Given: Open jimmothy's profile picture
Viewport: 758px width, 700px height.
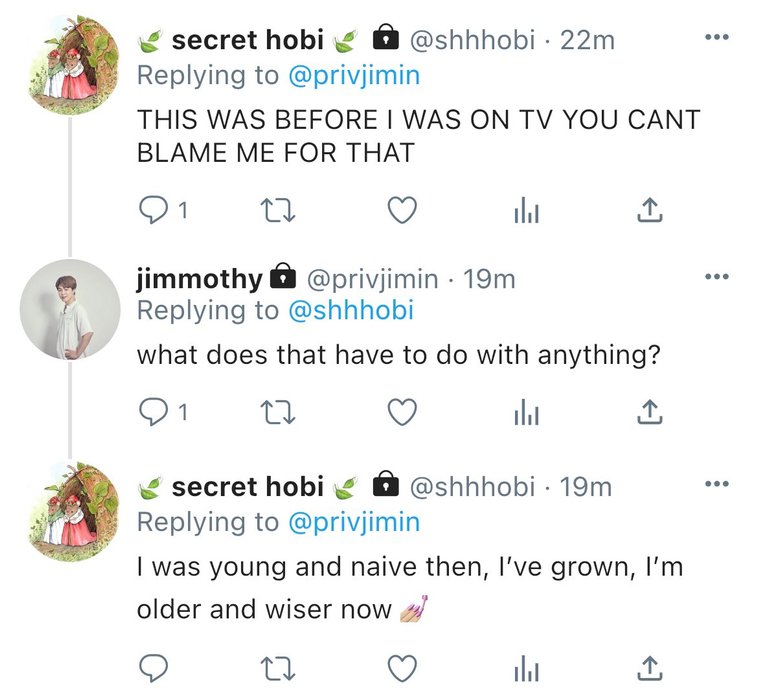Looking at the screenshot, I should click(x=70, y=308).
